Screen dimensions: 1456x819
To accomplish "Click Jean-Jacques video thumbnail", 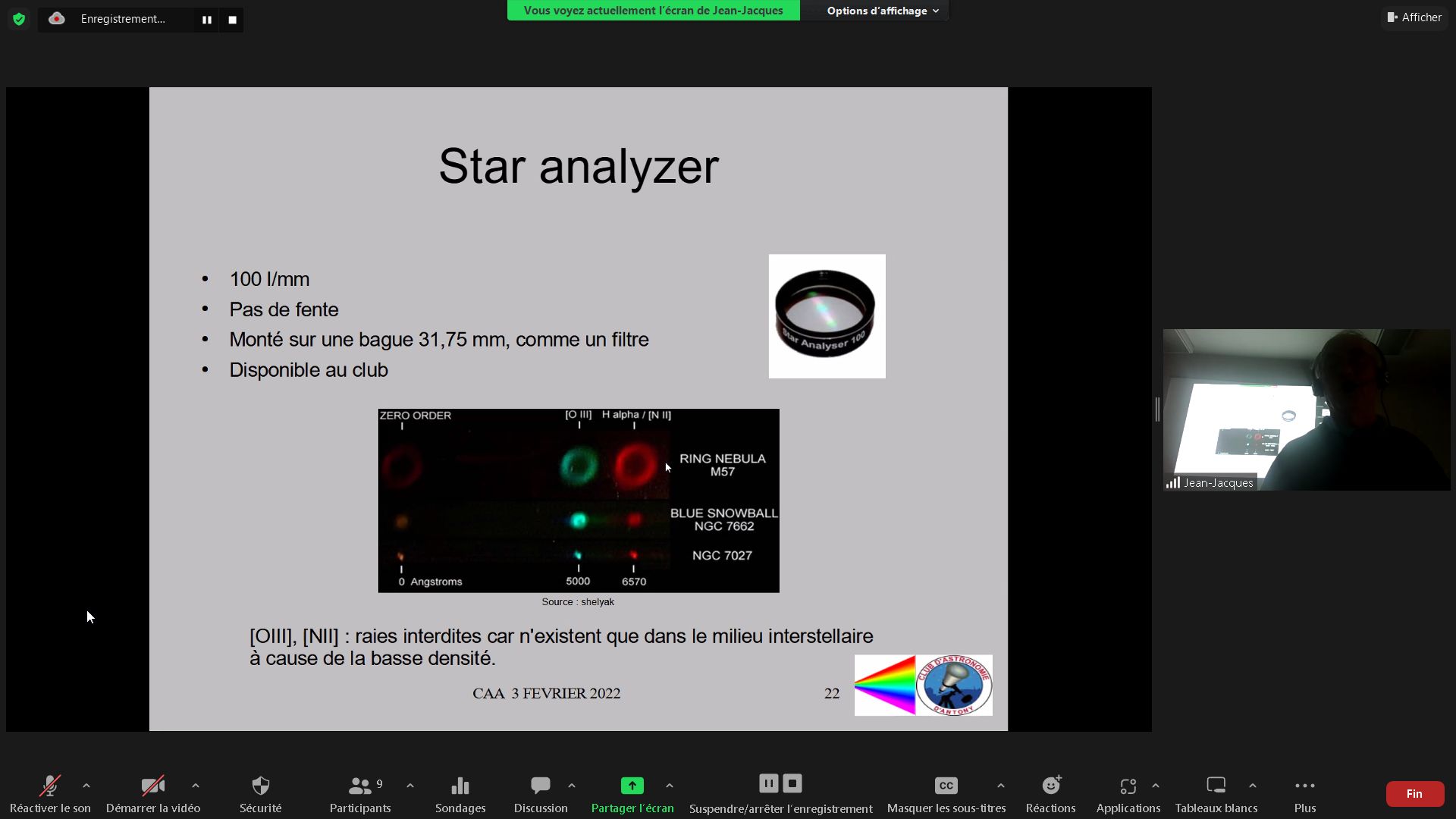I will [x=1307, y=409].
